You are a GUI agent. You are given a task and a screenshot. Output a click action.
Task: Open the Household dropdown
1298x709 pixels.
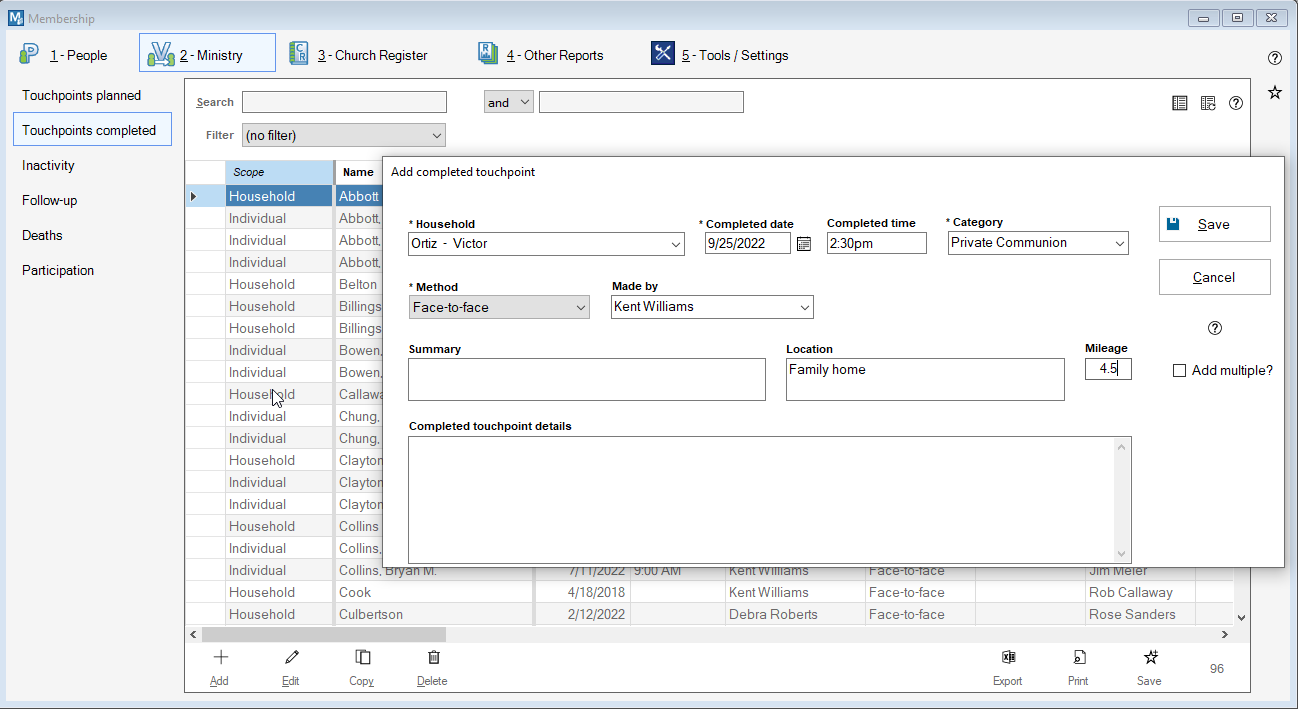[675, 244]
